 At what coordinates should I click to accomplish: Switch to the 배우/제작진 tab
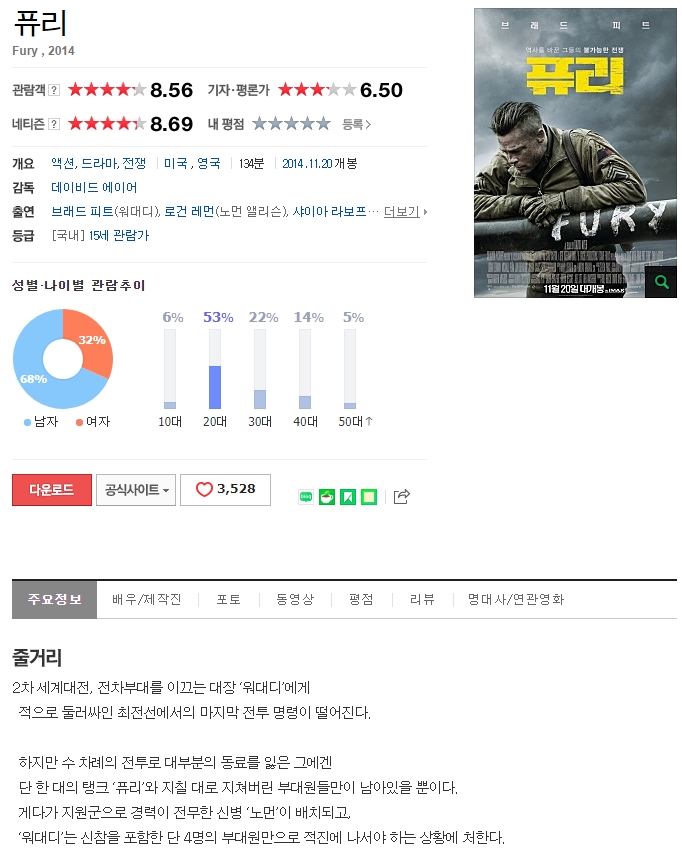coord(147,599)
